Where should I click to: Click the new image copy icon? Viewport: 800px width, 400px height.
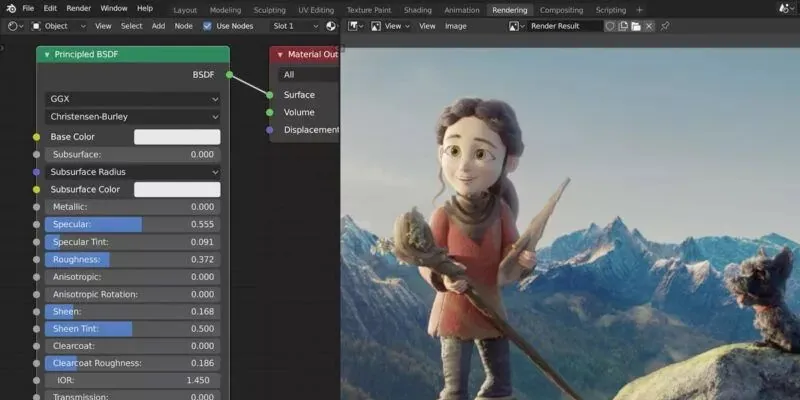coord(623,26)
